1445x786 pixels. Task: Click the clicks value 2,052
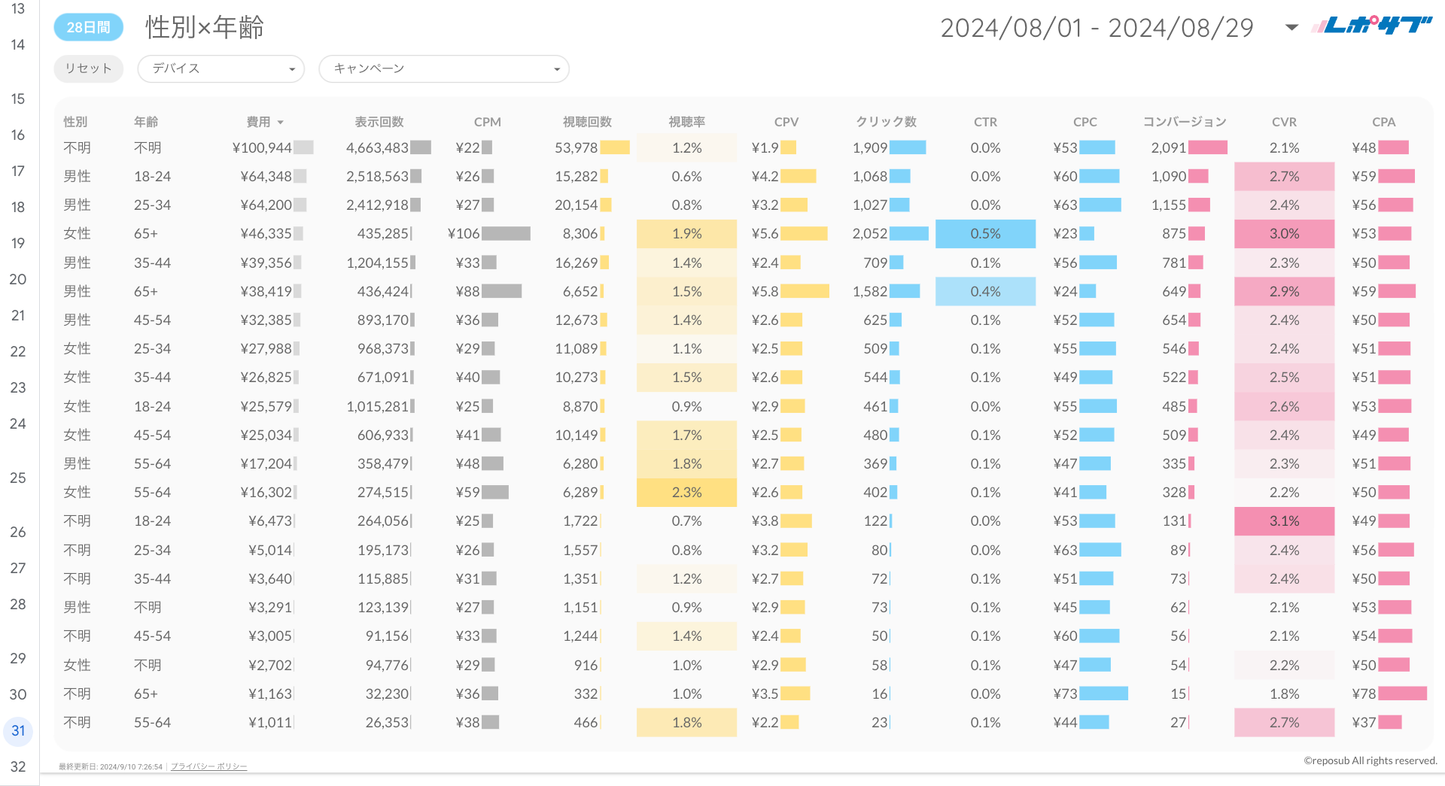870,234
